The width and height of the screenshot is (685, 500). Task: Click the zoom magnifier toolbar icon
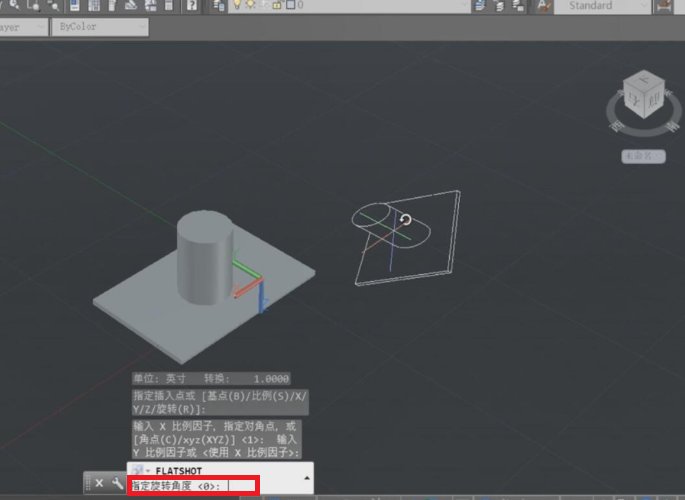[14, 6]
